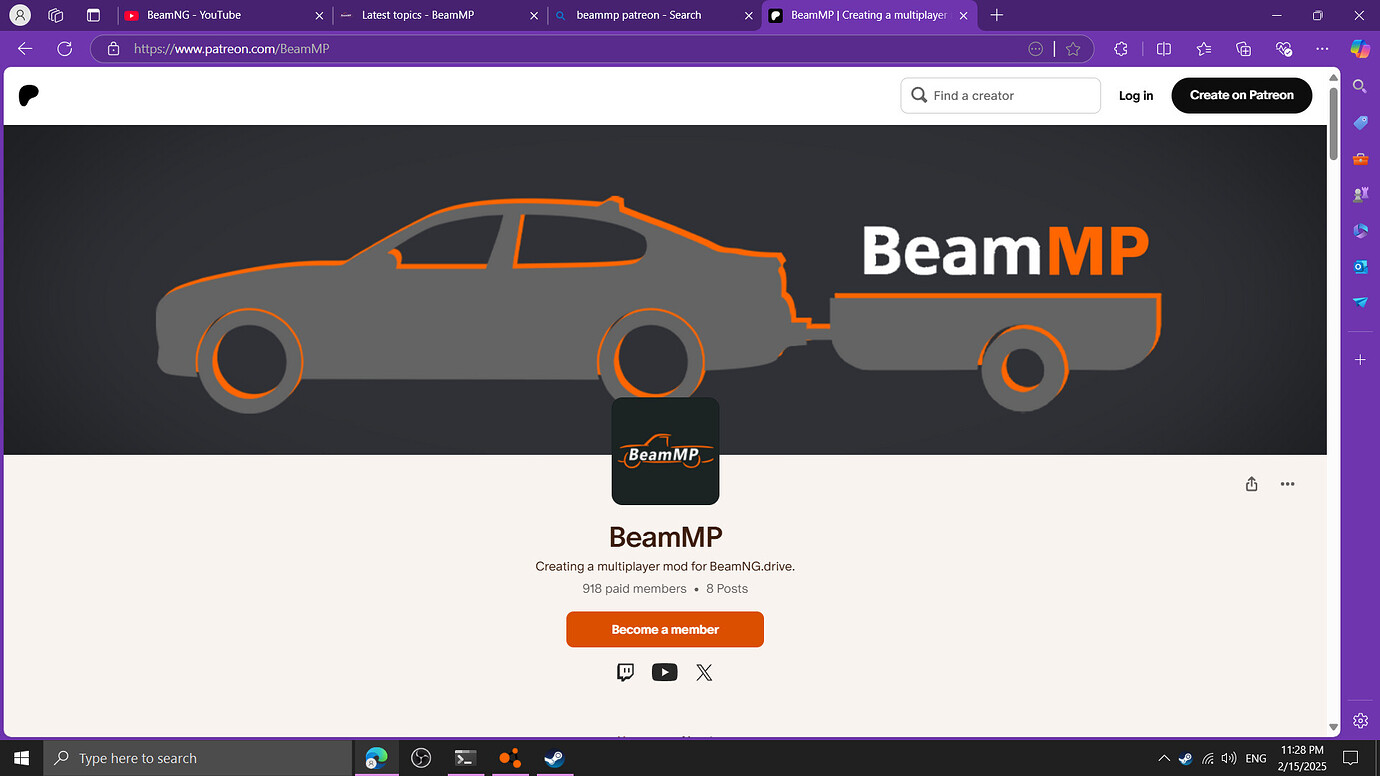Click the browser back arrow
Image resolution: width=1380 pixels, height=776 pixels.
click(25, 49)
